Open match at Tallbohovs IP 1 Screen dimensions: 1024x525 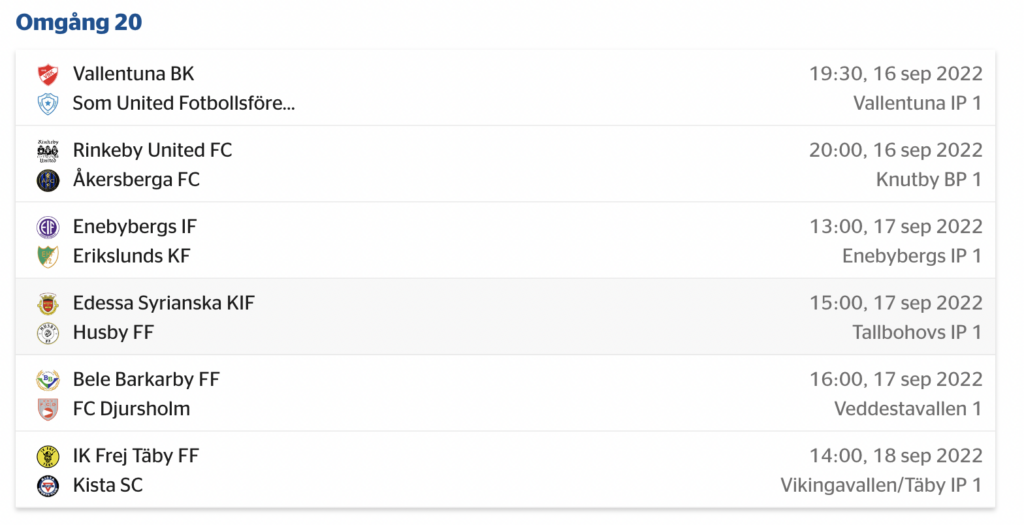point(505,317)
